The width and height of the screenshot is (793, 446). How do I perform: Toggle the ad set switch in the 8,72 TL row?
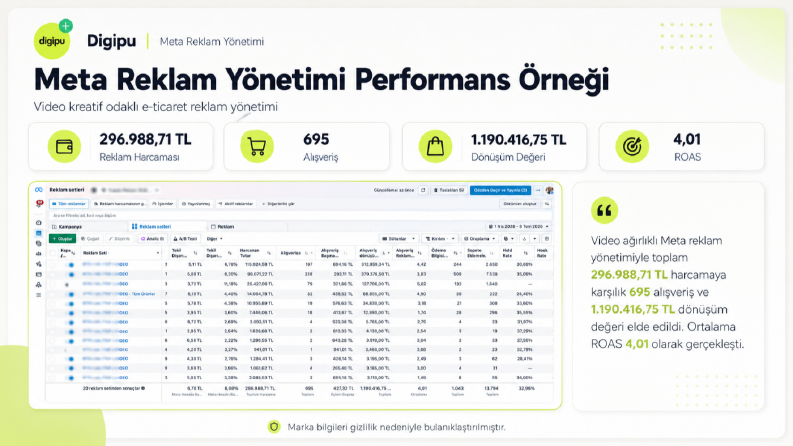pos(70,322)
